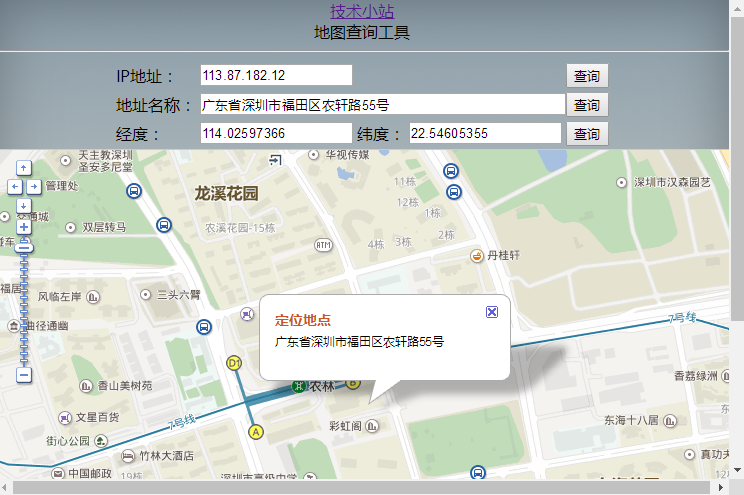Open the 技术小站 link at top
Screen dimensions: 744x495
coord(362,11)
